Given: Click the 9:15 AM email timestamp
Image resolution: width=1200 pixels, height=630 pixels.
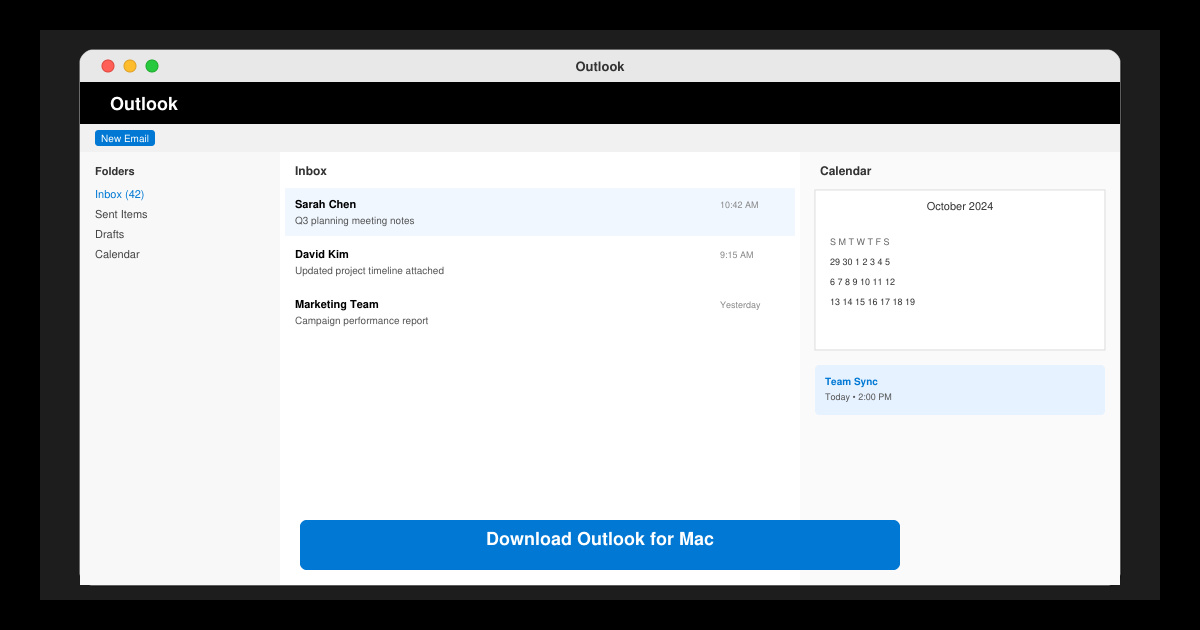Looking at the screenshot, I should coord(737,255).
